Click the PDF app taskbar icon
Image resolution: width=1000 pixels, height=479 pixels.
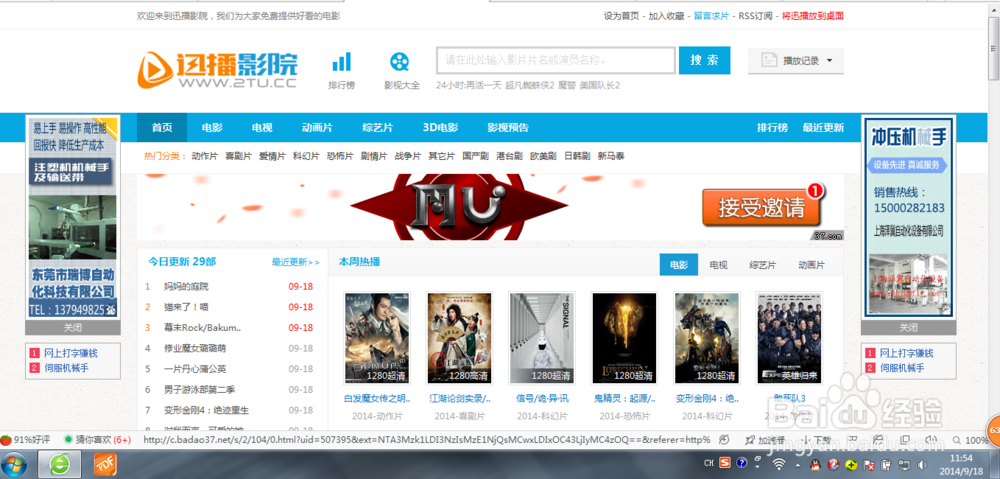pos(105,464)
